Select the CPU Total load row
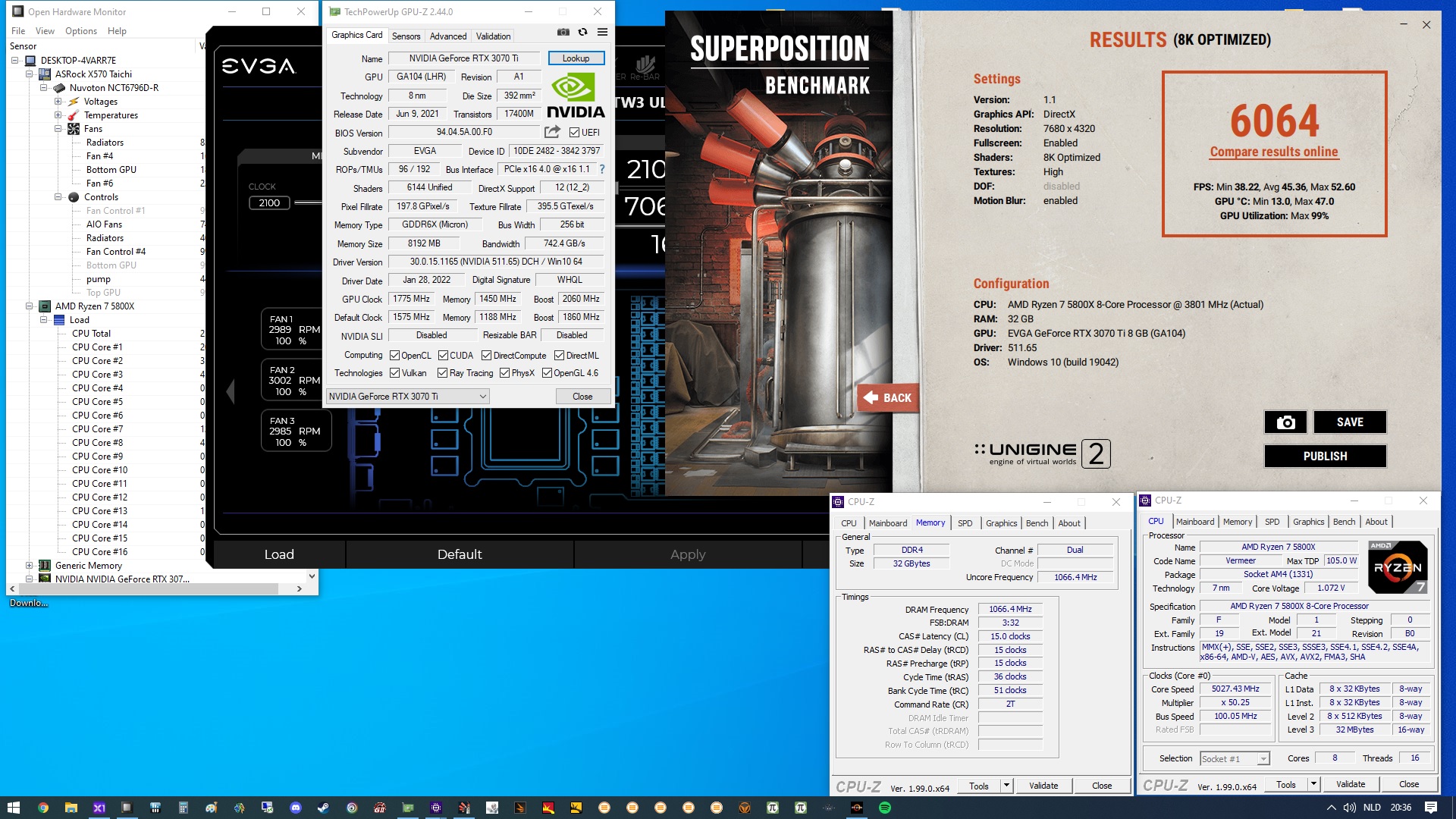The image size is (1456, 819). click(x=91, y=334)
